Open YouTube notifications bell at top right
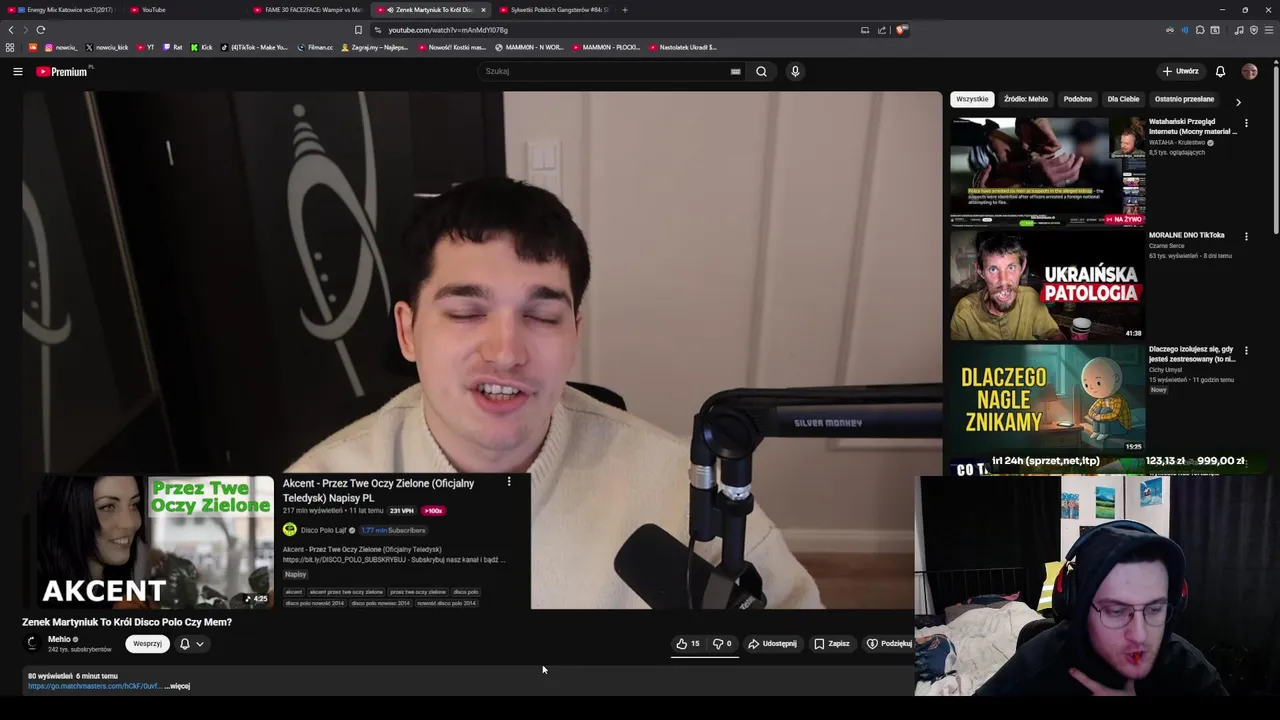The width and height of the screenshot is (1280, 720). point(1220,71)
